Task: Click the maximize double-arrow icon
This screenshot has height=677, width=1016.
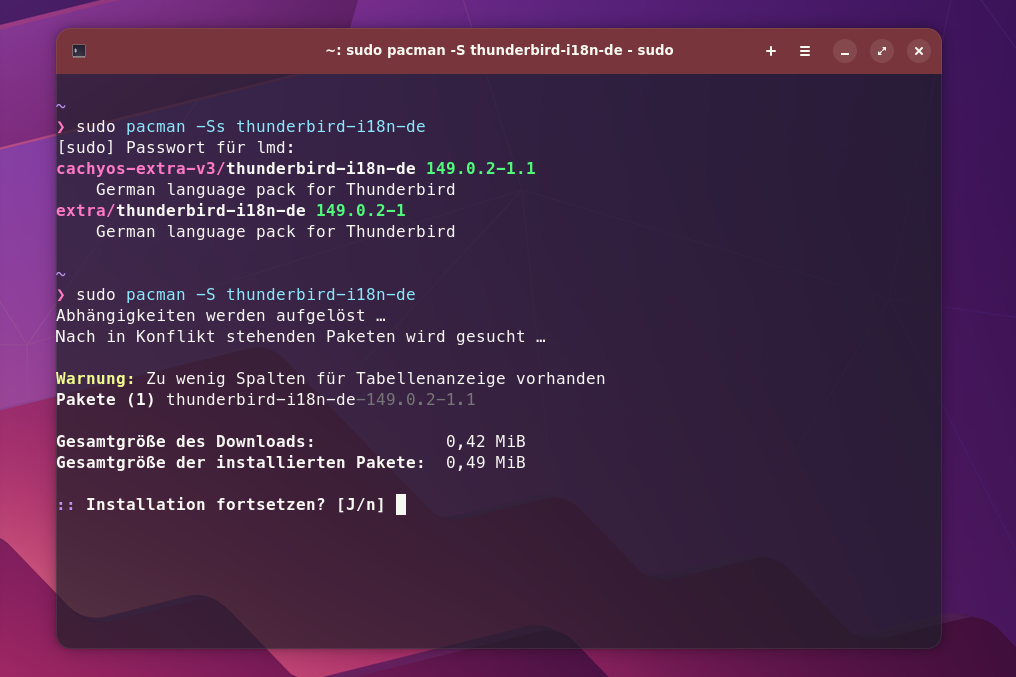Action: tap(882, 50)
